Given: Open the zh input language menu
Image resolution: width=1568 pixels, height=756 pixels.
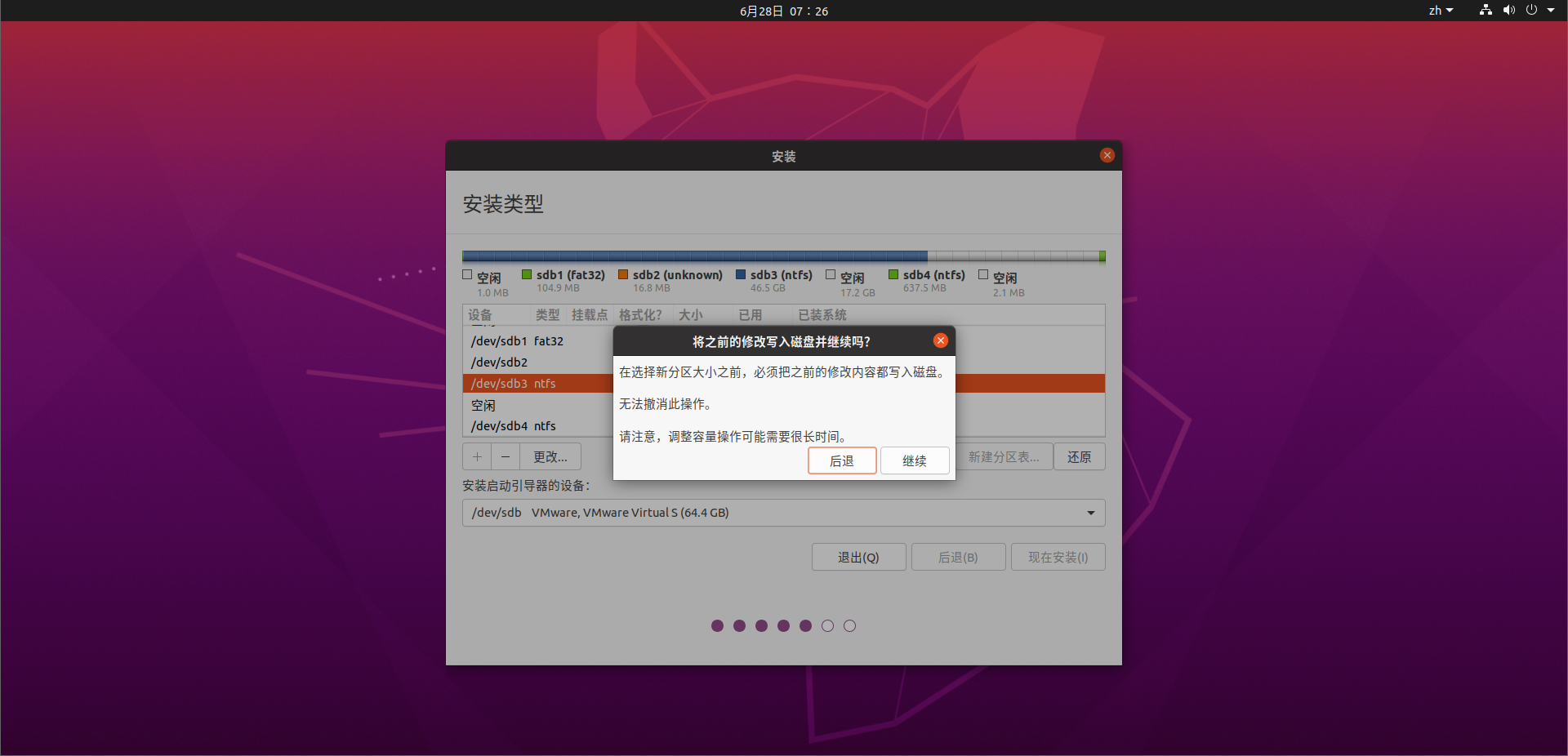Looking at the screenshot, I should click(x=1441, y=11).
